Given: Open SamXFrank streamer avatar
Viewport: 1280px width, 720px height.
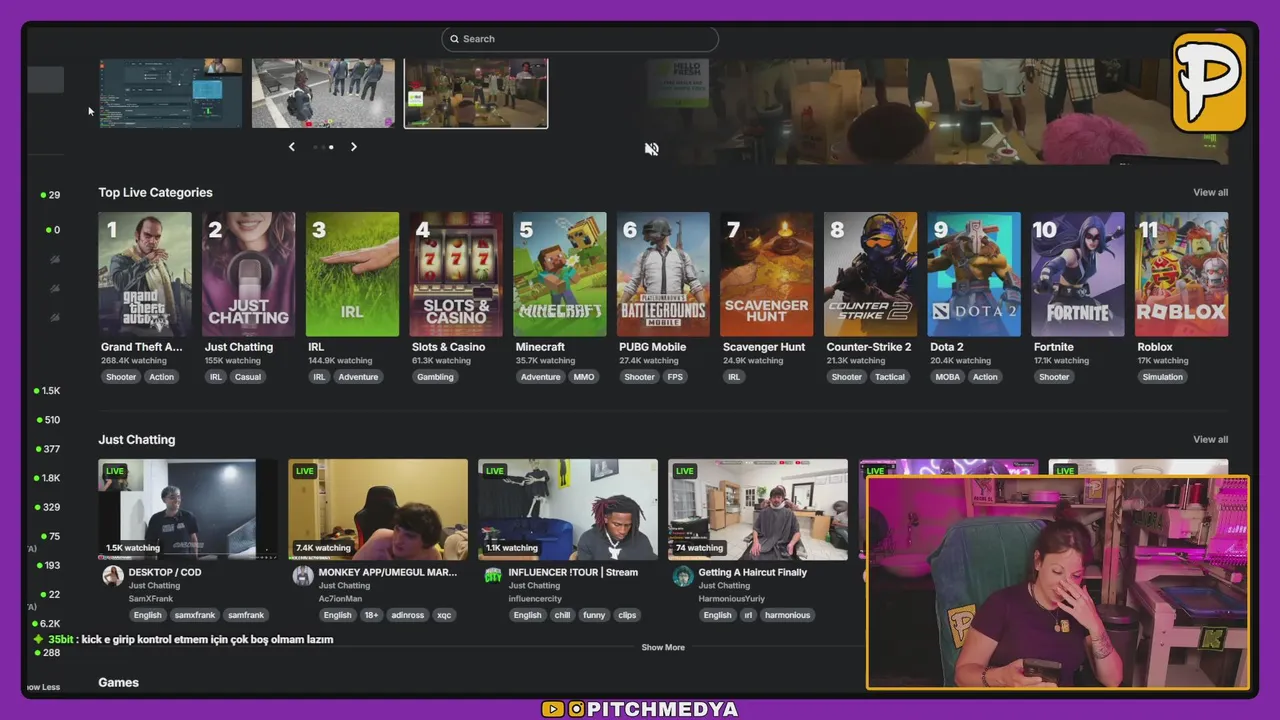Looking at the screenshot, I should 113,576.
